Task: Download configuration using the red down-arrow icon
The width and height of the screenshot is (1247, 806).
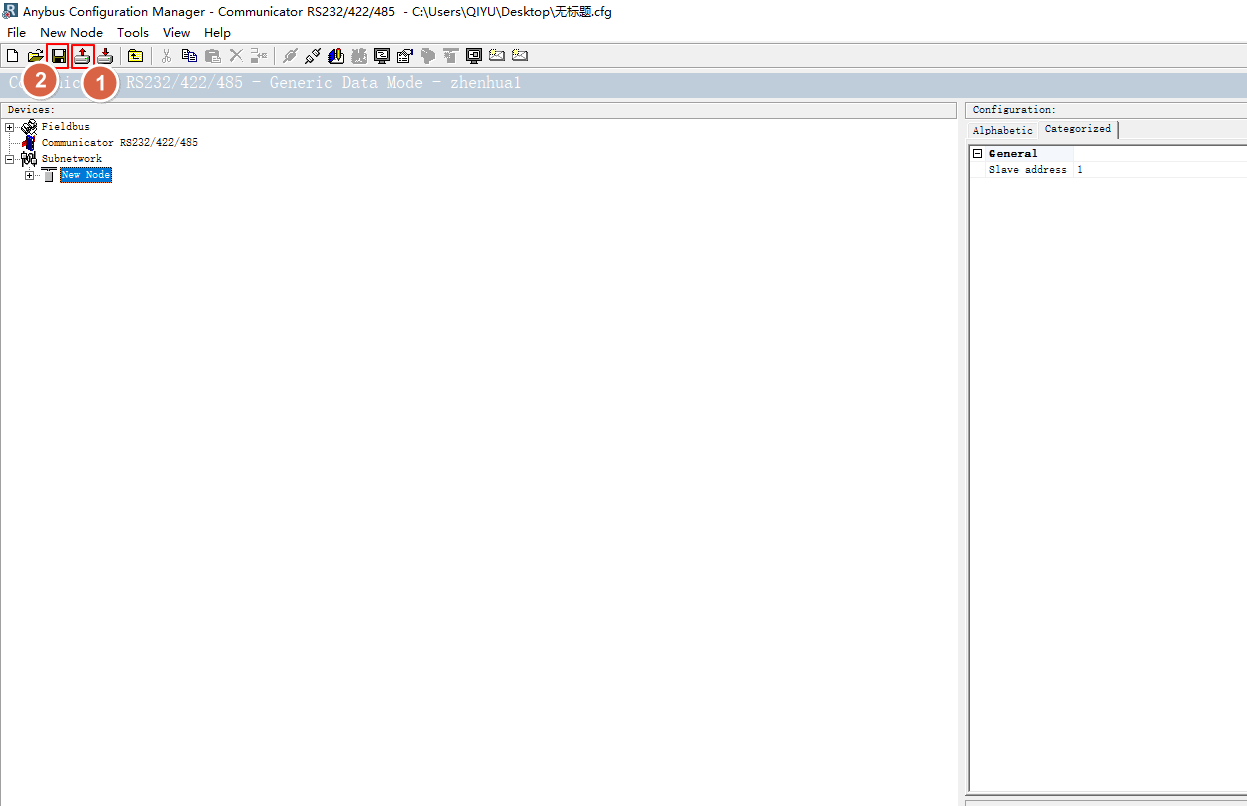Action: [105, 56]
